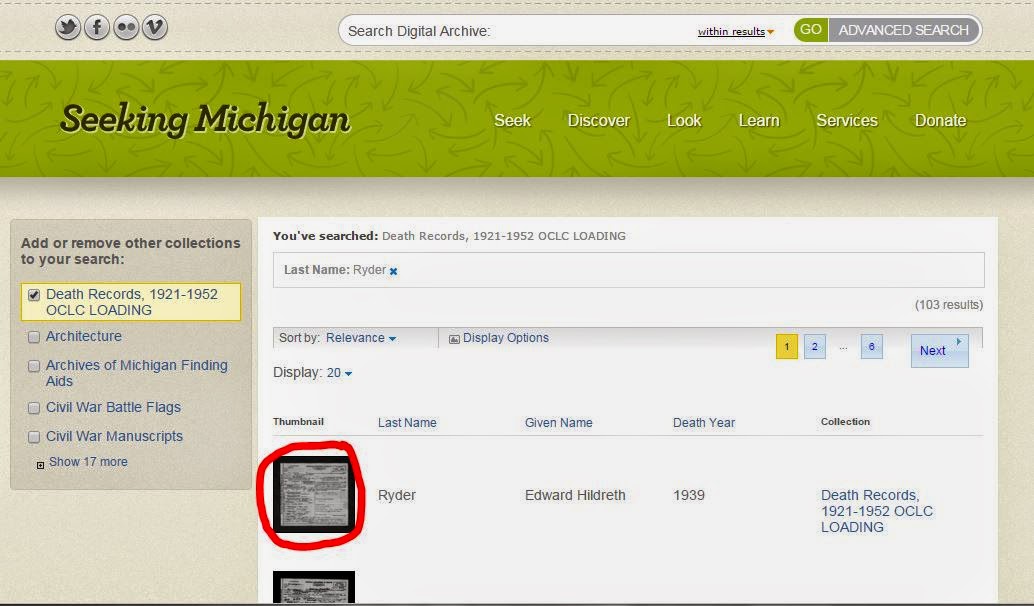Open the Vimeo social icon

(x=154, y=28)
